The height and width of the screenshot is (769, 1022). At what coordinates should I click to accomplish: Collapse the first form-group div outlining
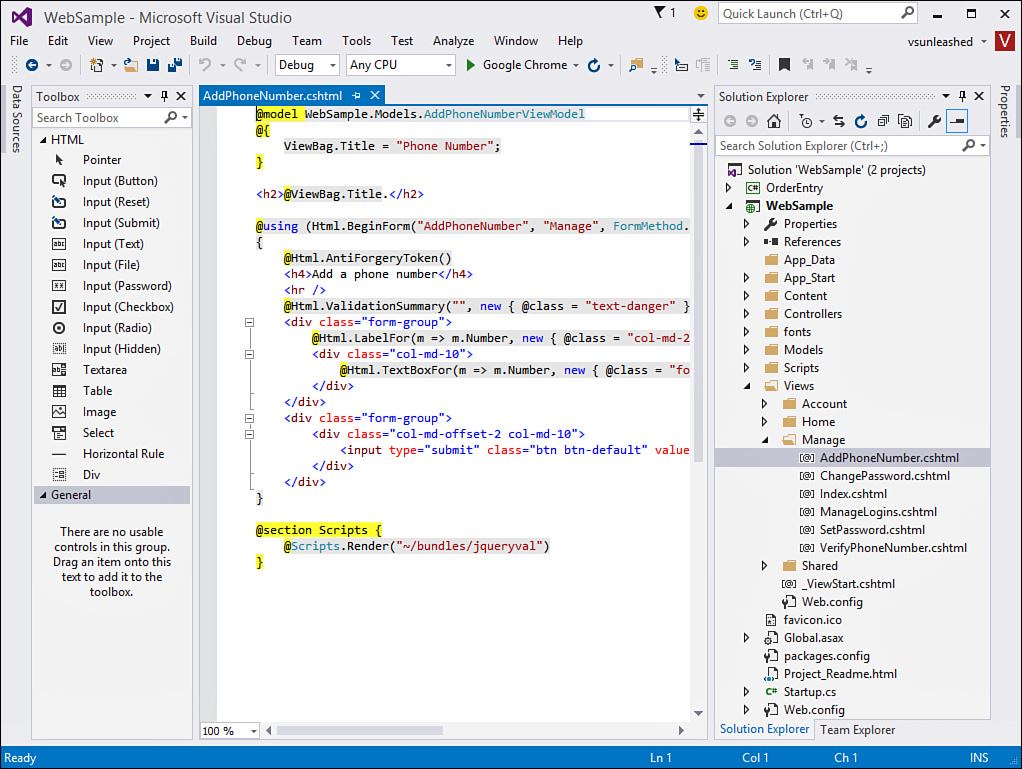249,323
